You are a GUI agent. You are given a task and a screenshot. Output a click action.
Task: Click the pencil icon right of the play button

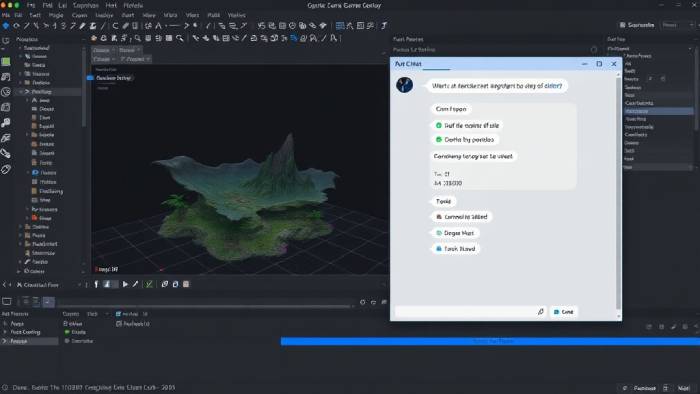pos(136,284)
